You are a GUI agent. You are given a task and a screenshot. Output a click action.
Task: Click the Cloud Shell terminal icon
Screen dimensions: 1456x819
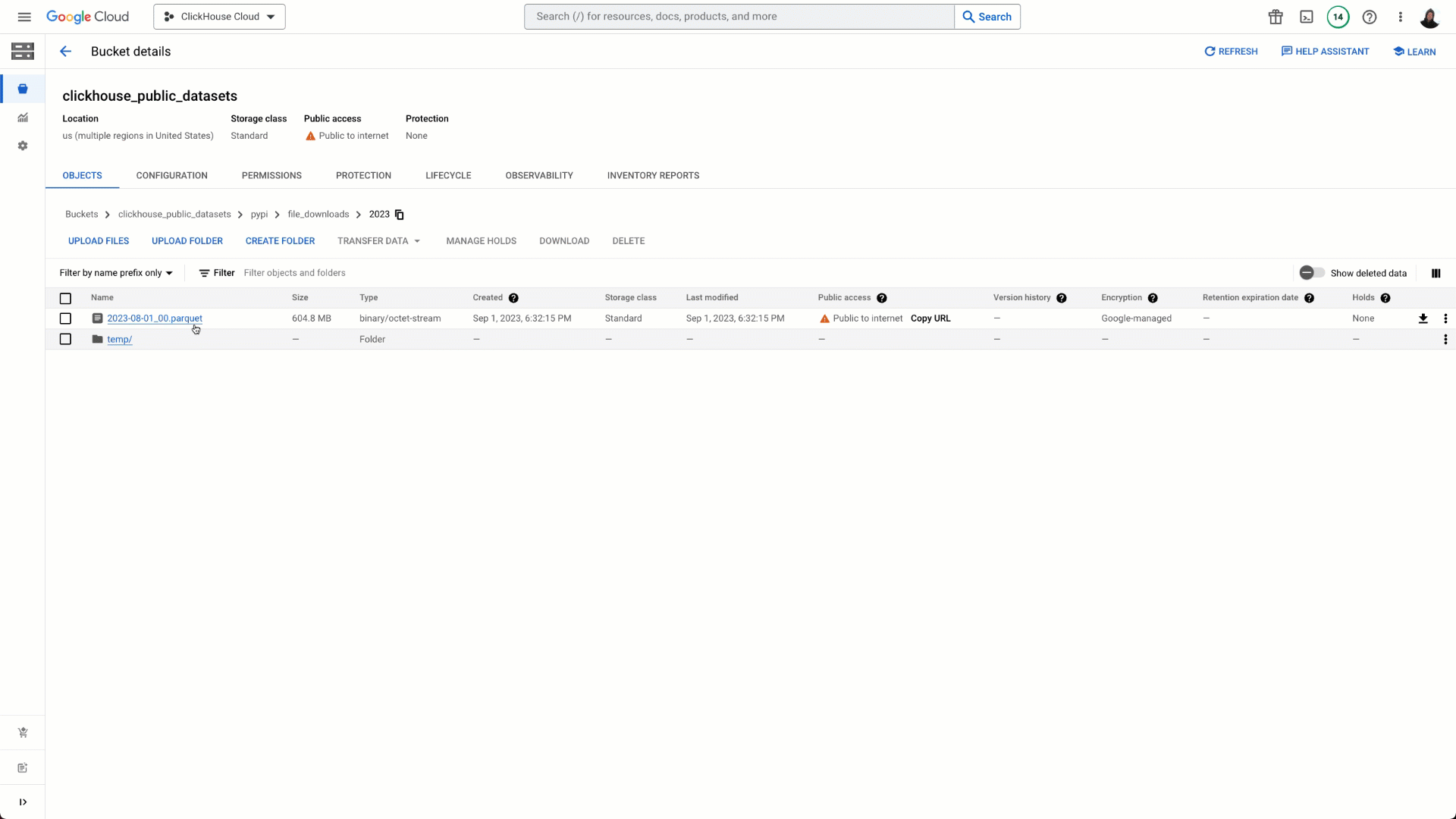1307,17
